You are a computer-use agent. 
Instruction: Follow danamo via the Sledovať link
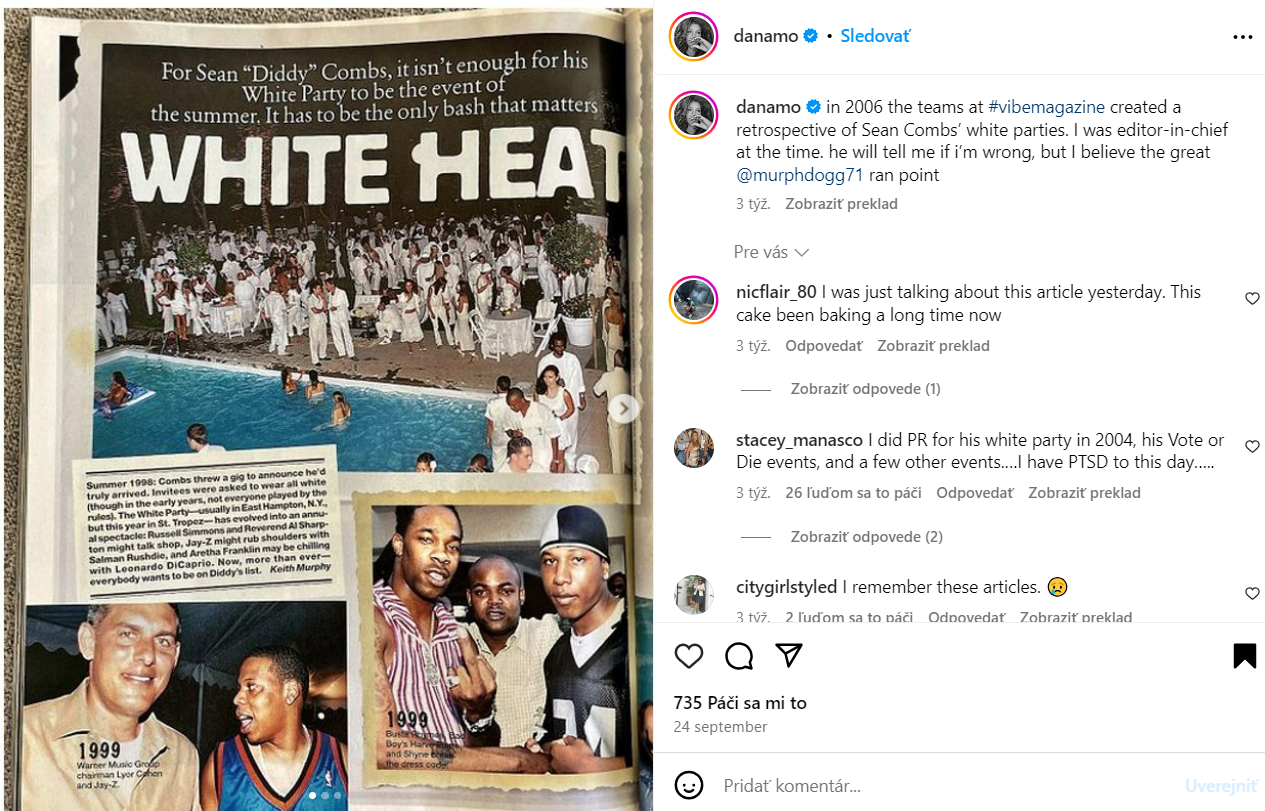(x=875, y=36)
